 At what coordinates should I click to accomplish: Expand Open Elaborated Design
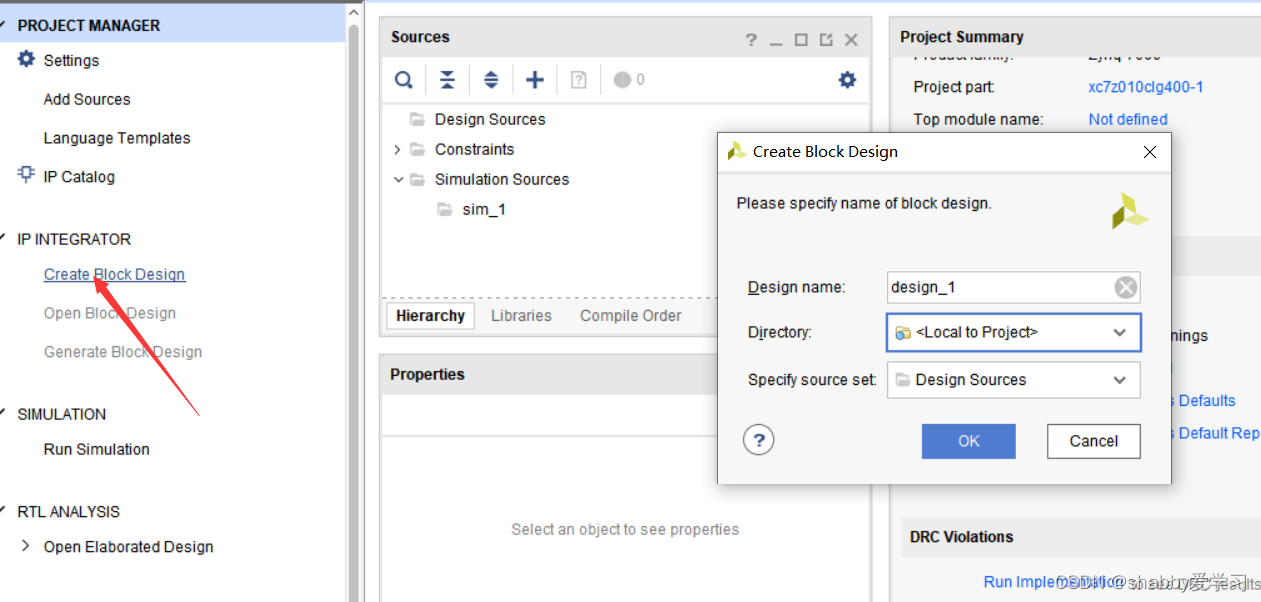(x=25, y=546)
